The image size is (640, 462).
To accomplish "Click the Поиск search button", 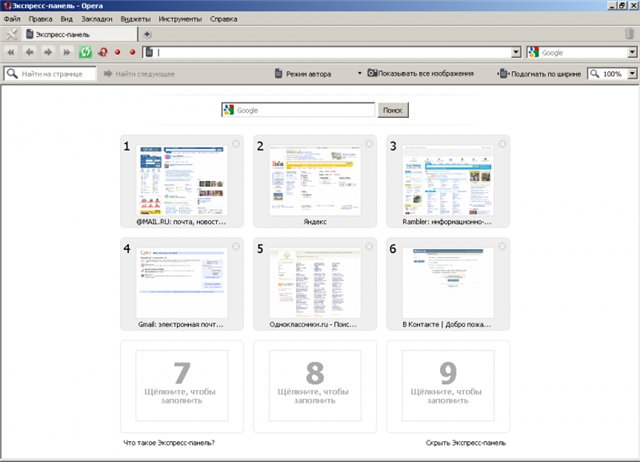I will [x=393, y=110].
